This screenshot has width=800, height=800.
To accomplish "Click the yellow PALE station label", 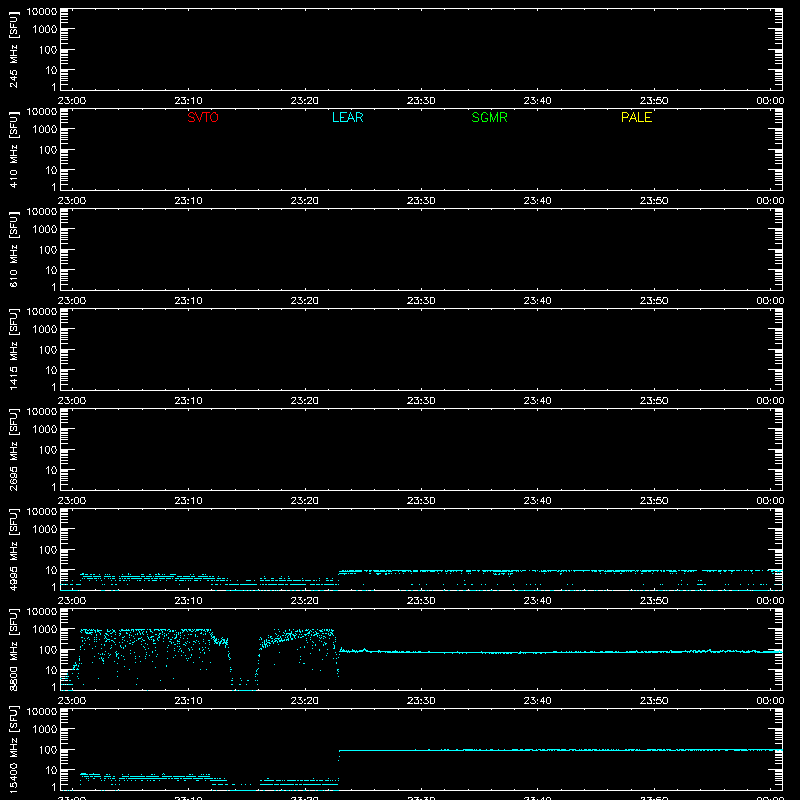I will click(x=636, y=117).
